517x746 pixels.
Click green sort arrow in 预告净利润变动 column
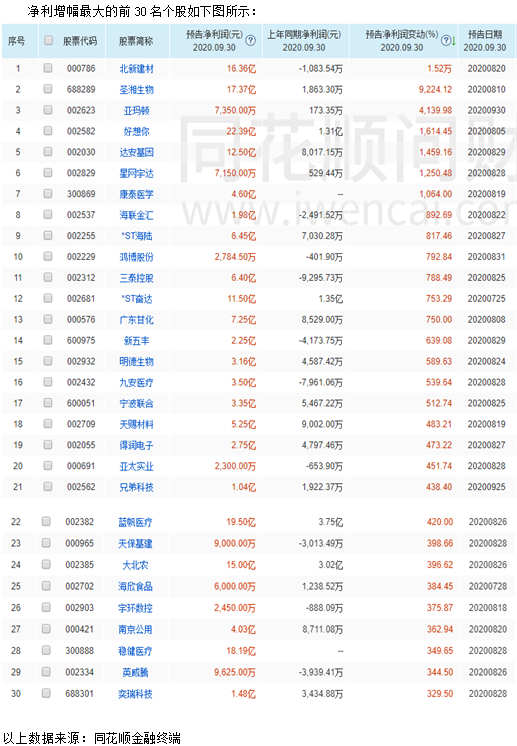(x=453, y=41)
